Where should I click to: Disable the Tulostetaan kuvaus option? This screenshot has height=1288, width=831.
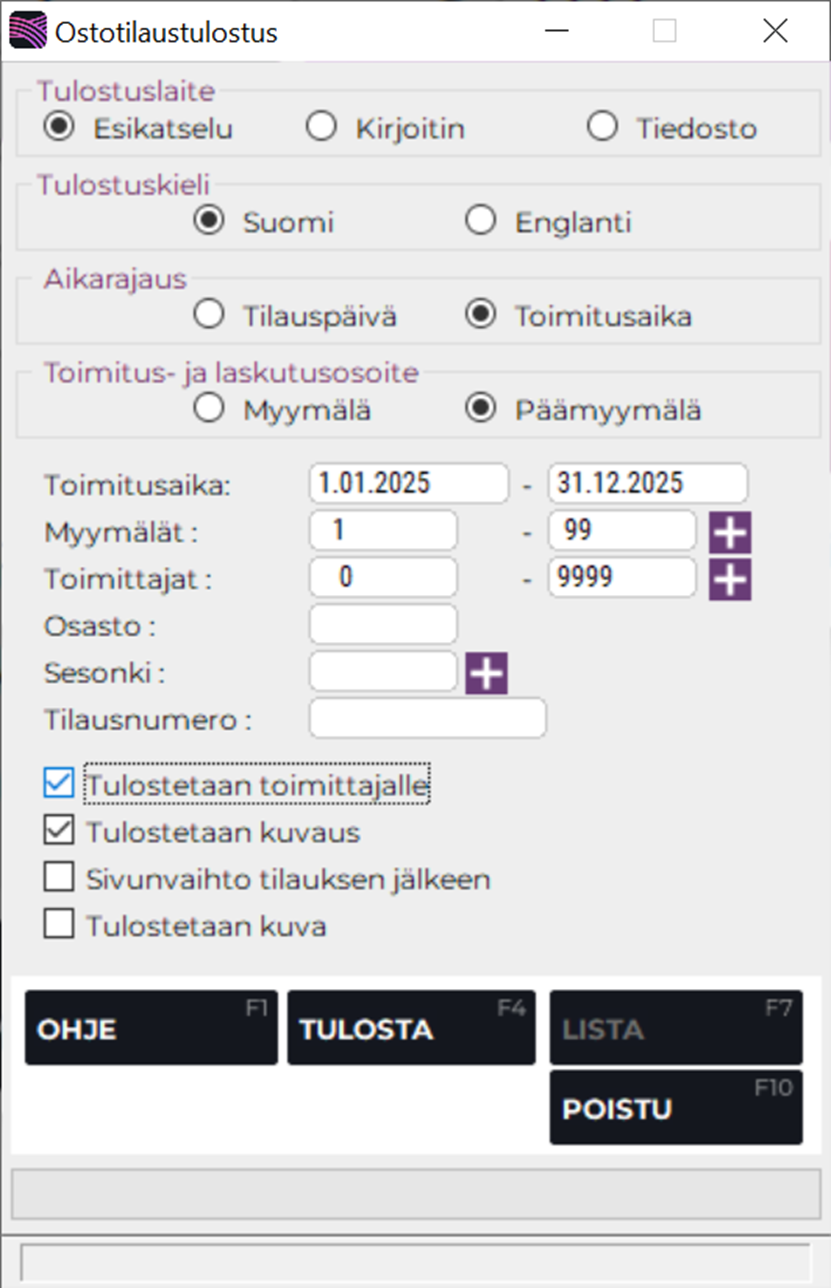(x=59, y=831)
